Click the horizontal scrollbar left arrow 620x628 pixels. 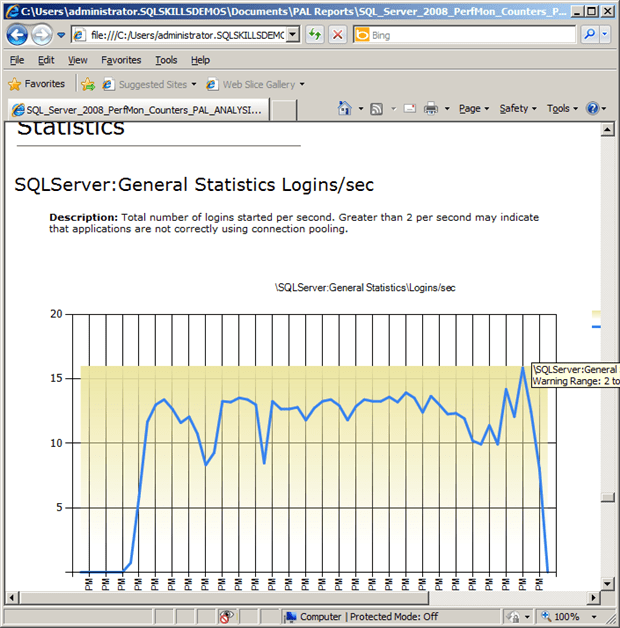click(12, 598)
